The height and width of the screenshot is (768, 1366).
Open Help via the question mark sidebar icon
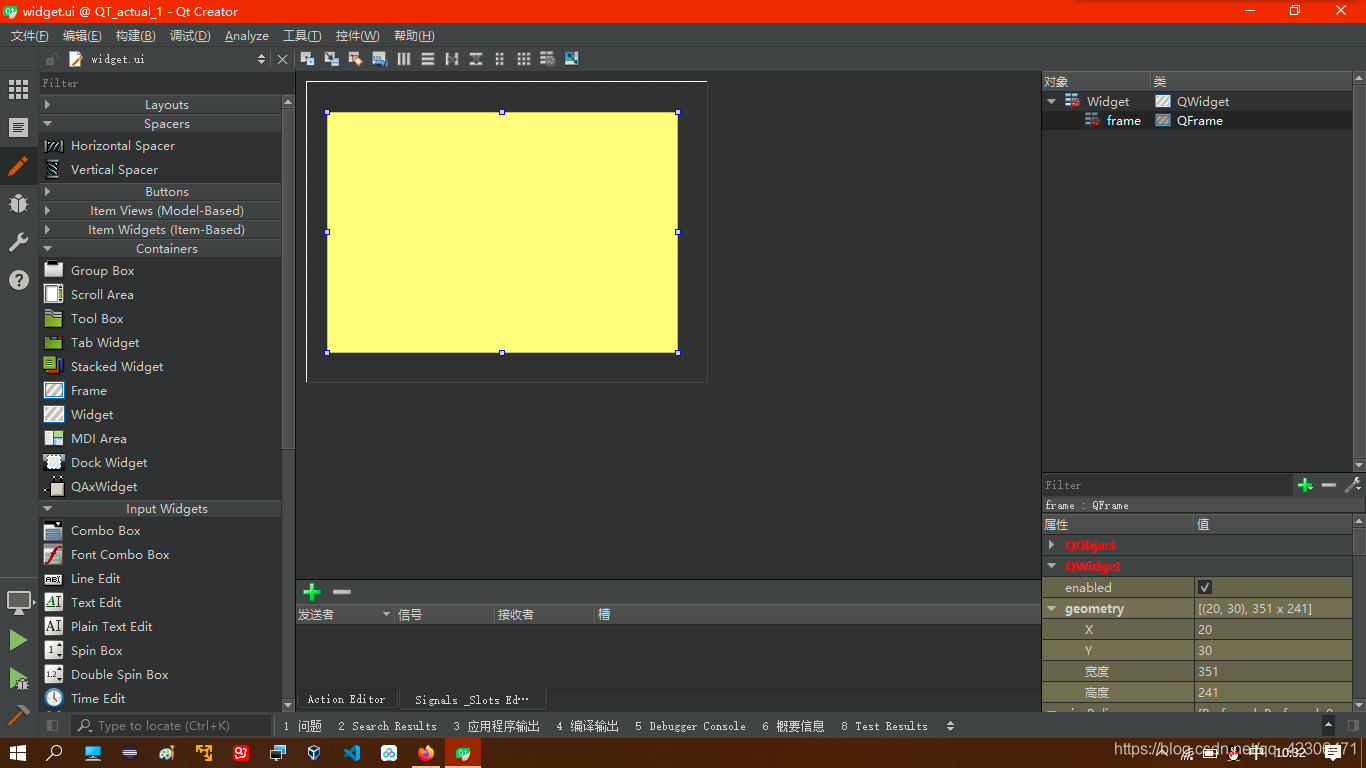click(17, 279)
